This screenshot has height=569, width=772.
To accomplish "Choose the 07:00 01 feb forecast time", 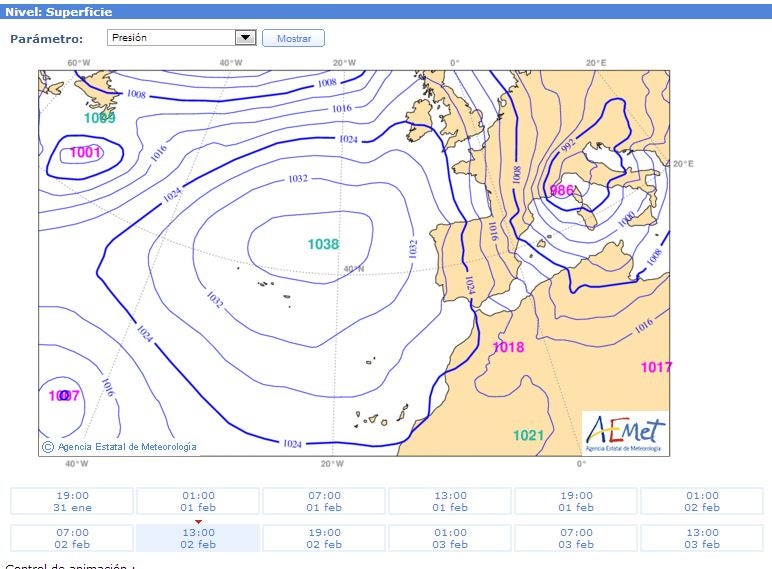I will 324,501.
